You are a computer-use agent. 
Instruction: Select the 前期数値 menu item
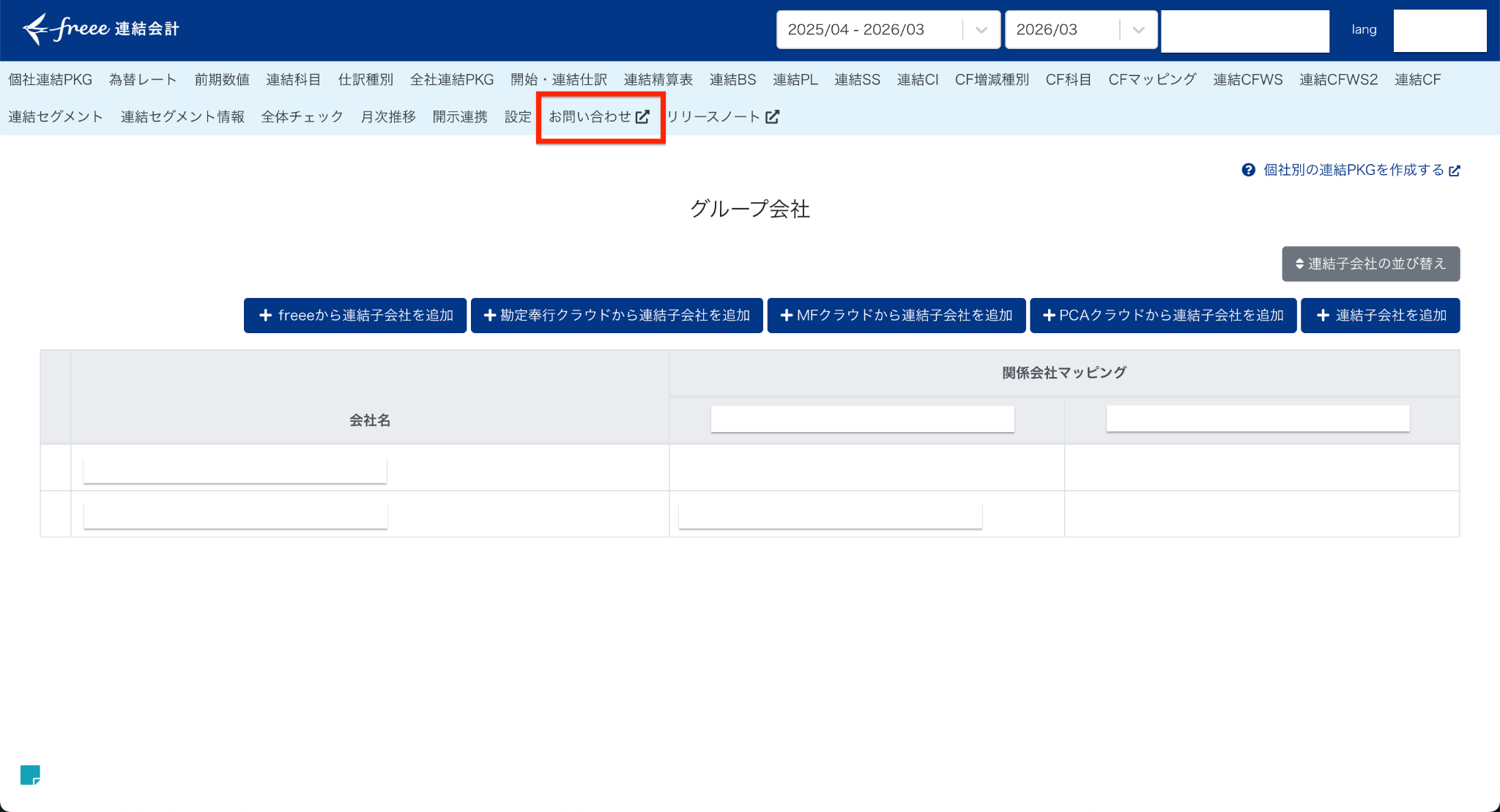tap(222, 80)
